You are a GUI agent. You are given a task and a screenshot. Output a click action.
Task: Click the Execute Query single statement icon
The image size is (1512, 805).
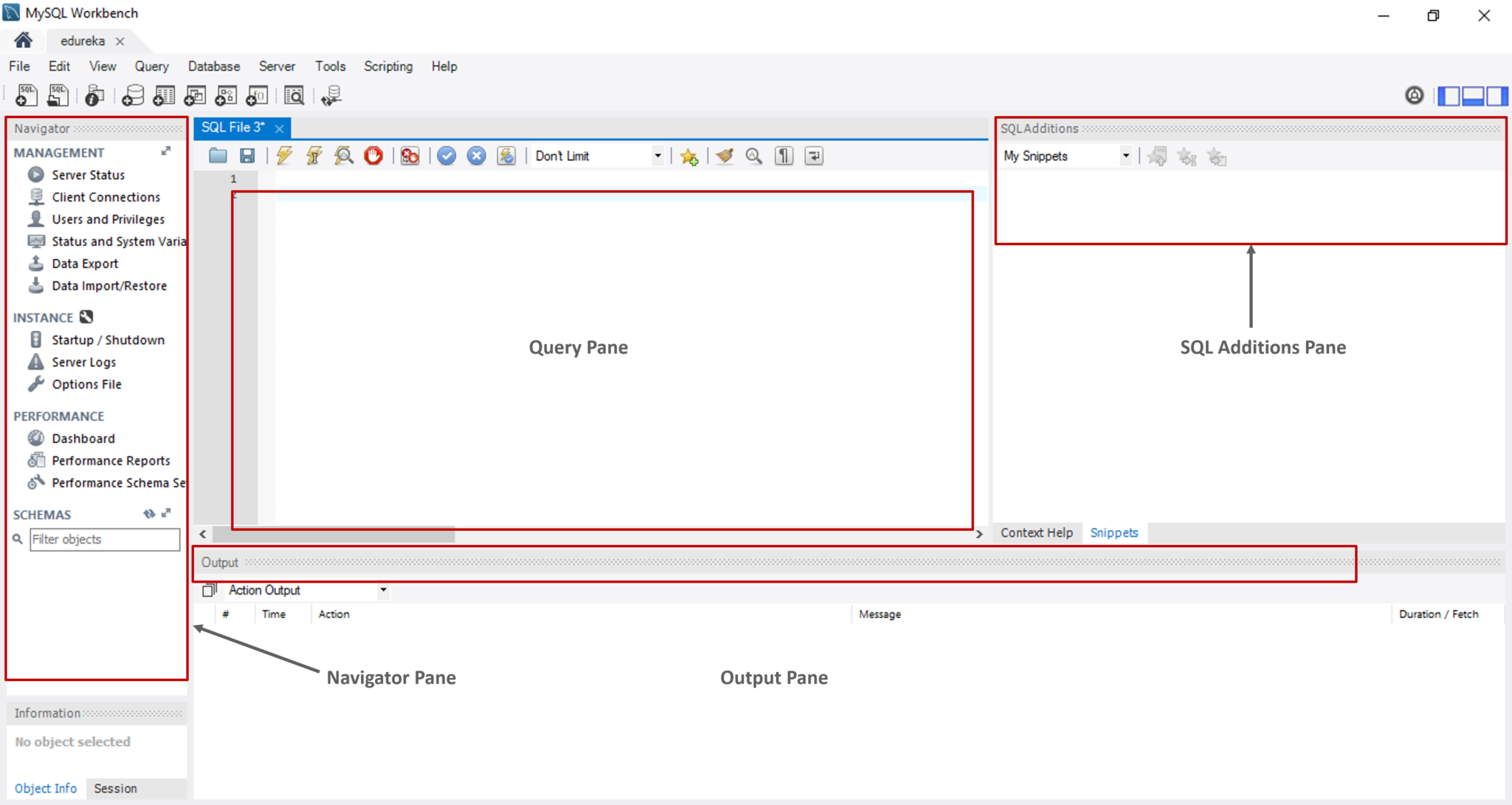(x=313, y=155)
